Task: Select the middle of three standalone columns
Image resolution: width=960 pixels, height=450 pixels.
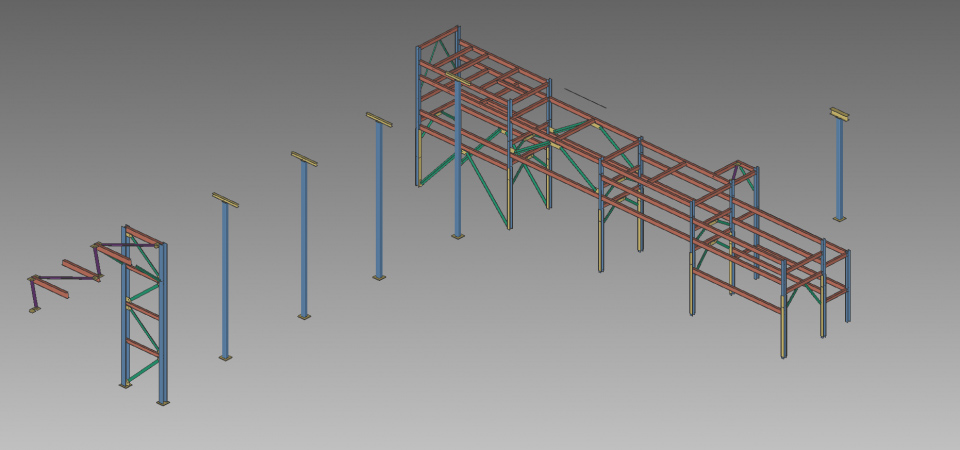Action: [304, 240]
